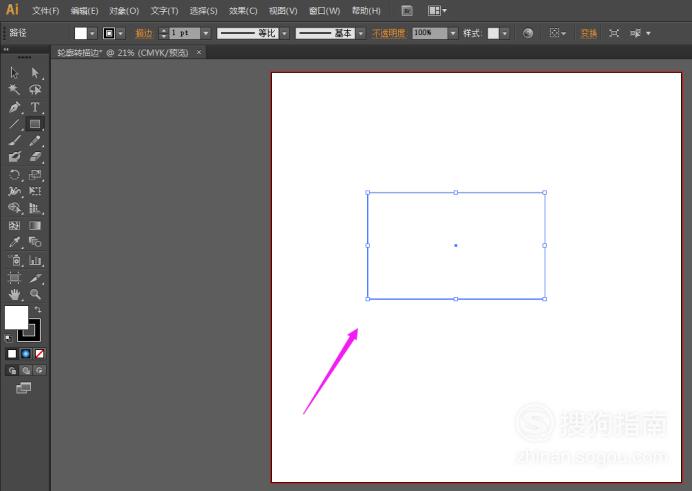The image size is (692, 491).
Task: Open the 窗口(W) menu
Action: tap(324, 11)
